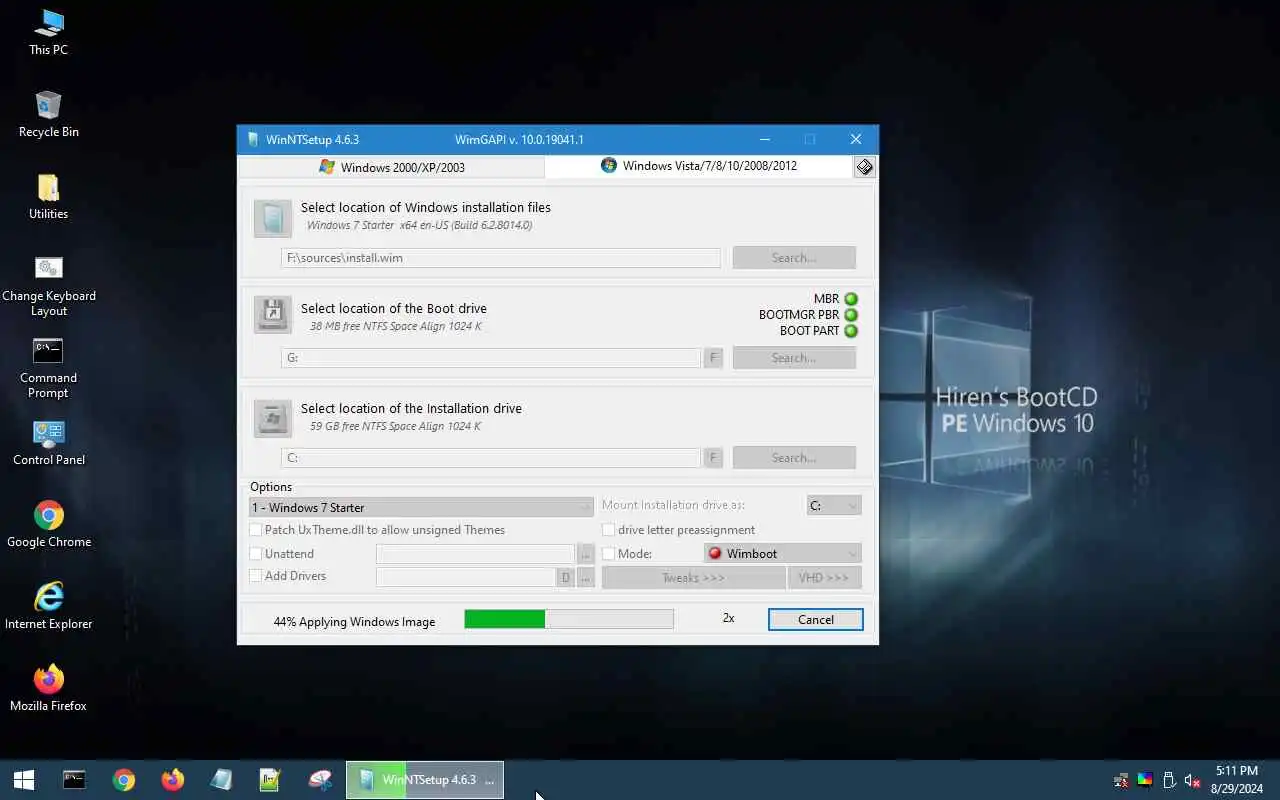
Task: Click the Applying Windows Image progress bar
Action: [x=569, y=620]
